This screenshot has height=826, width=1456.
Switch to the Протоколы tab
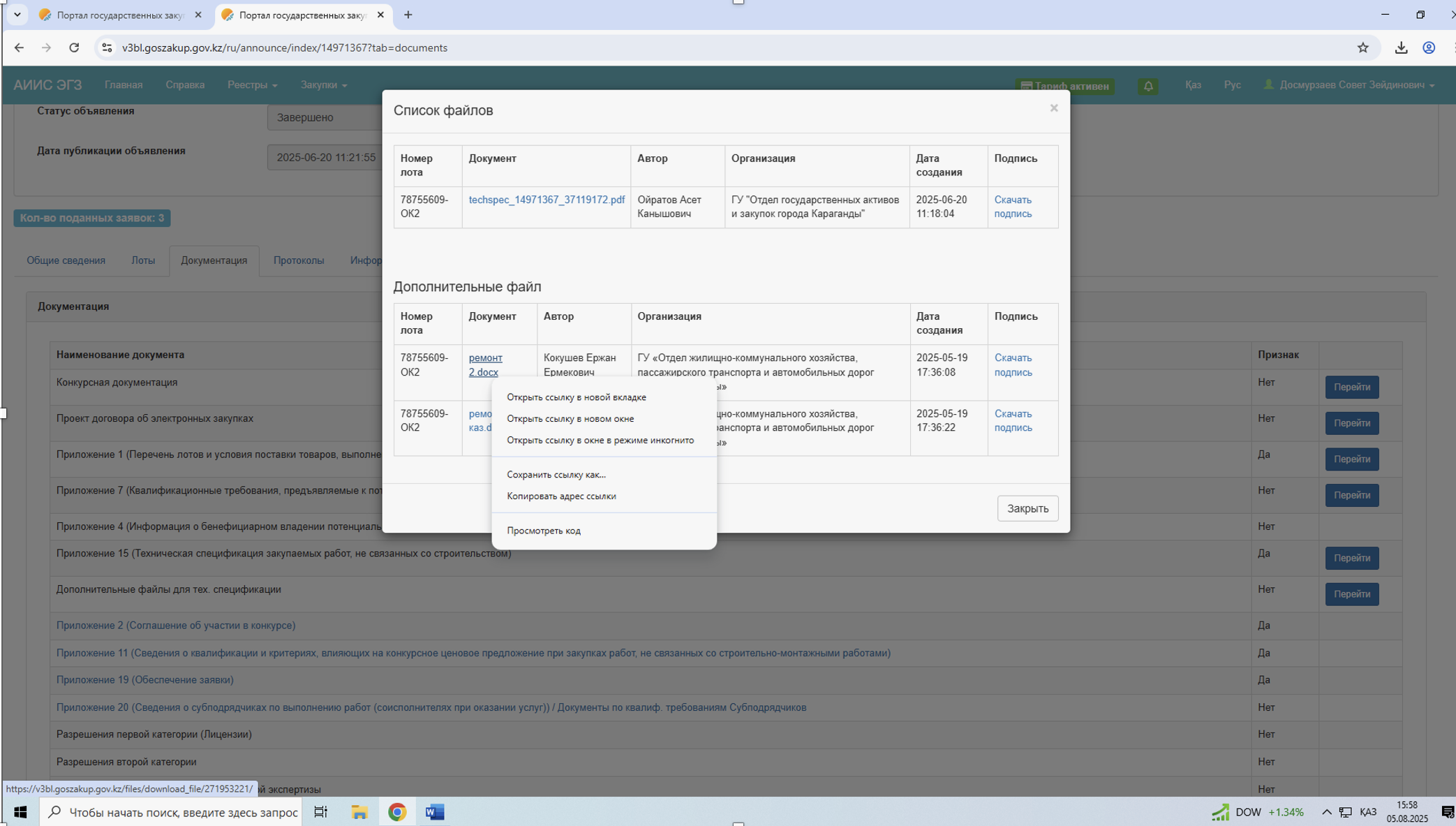(298, 260)
